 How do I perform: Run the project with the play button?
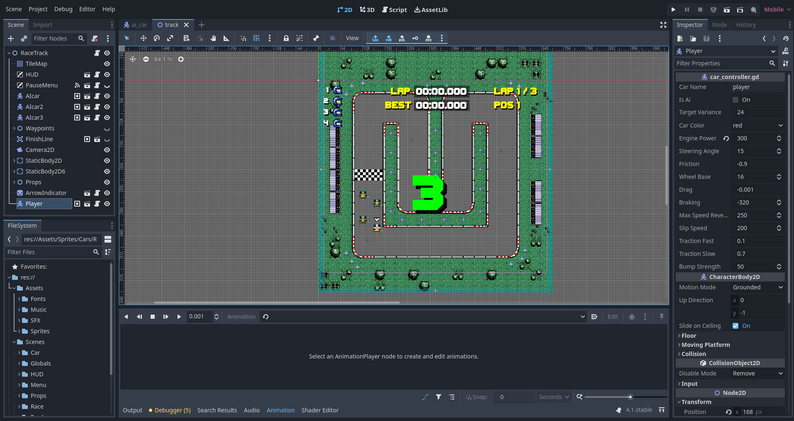[x=673, y=10]
